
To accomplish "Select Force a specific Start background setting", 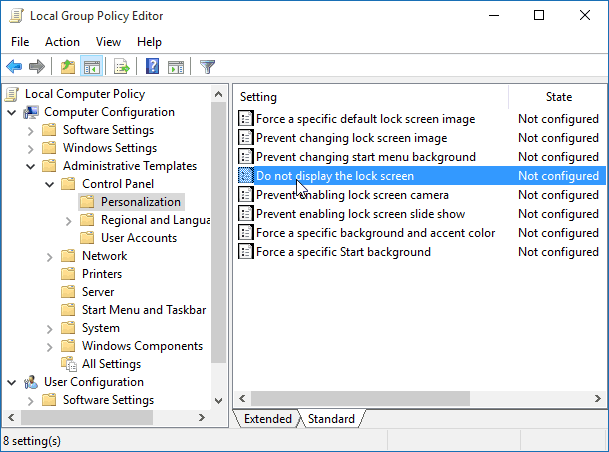I will [343, 252].
